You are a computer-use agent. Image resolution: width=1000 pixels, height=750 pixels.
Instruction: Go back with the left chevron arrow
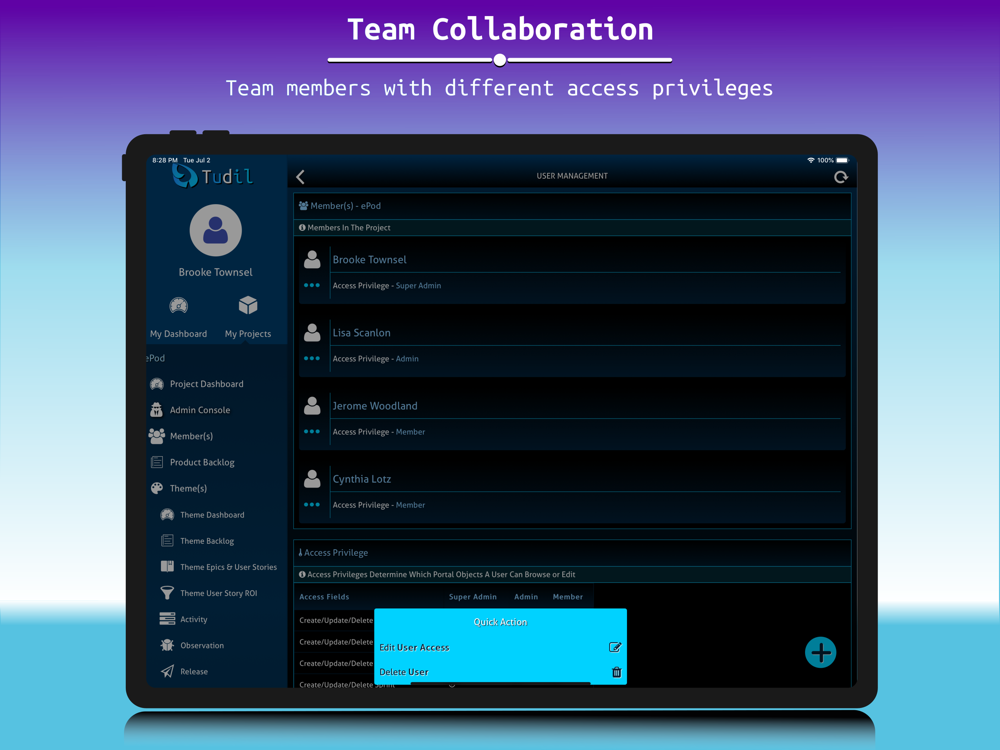tap(300, 177)
